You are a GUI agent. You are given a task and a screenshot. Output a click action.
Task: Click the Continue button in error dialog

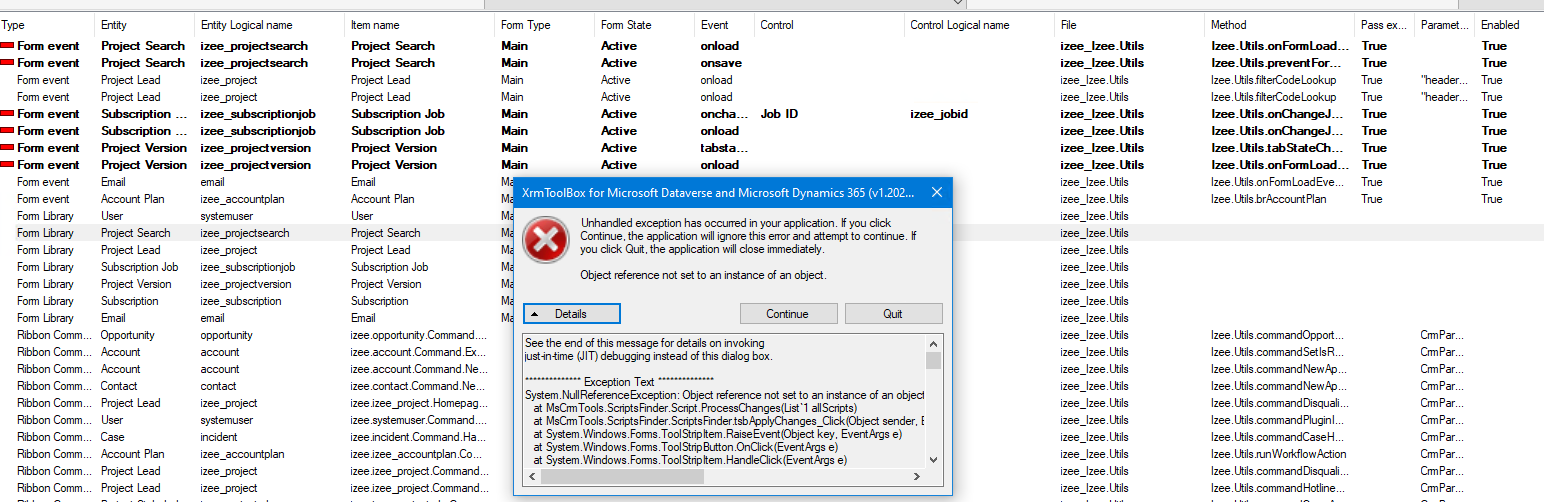pos(788,314)
